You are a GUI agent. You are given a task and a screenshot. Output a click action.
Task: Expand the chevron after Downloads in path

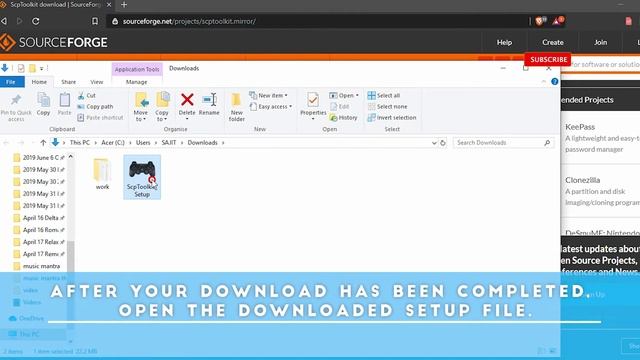point(223,143)
